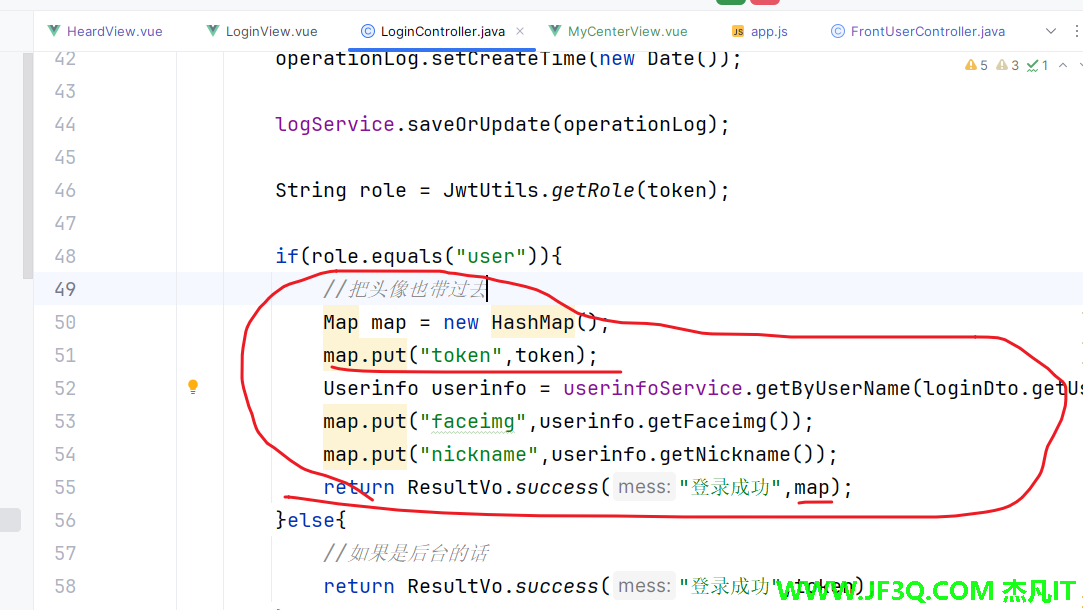
Task: Click userinfoService on line 52
Action: coord(652,388)
